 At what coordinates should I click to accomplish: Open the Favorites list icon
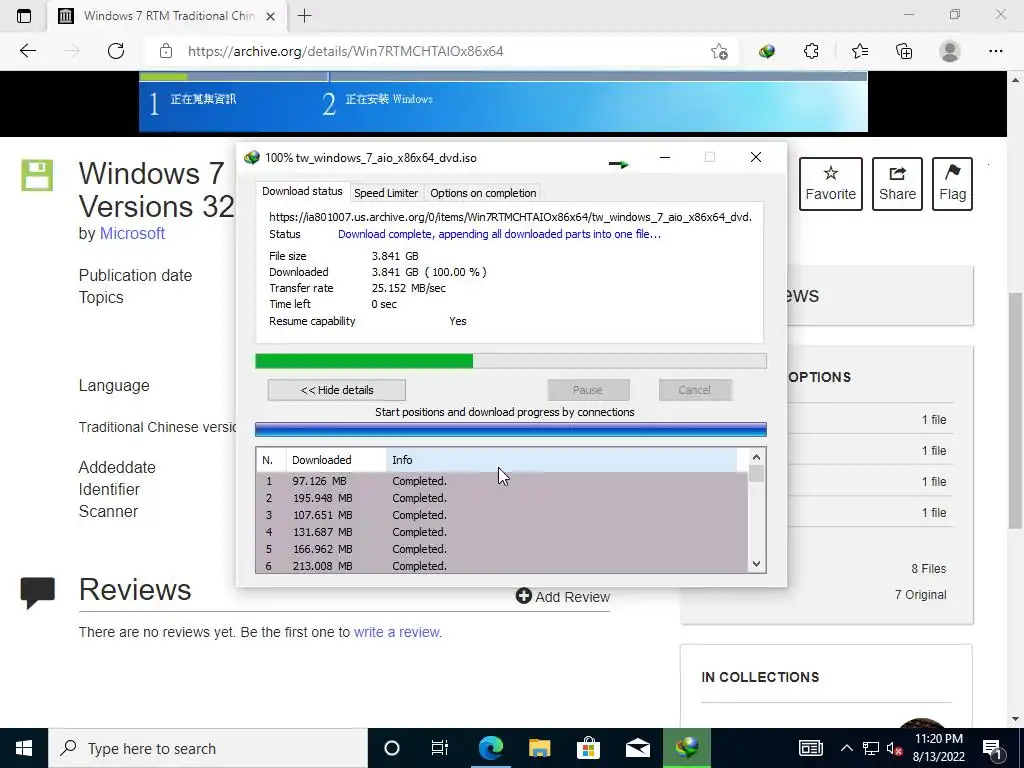coord(859,51)
